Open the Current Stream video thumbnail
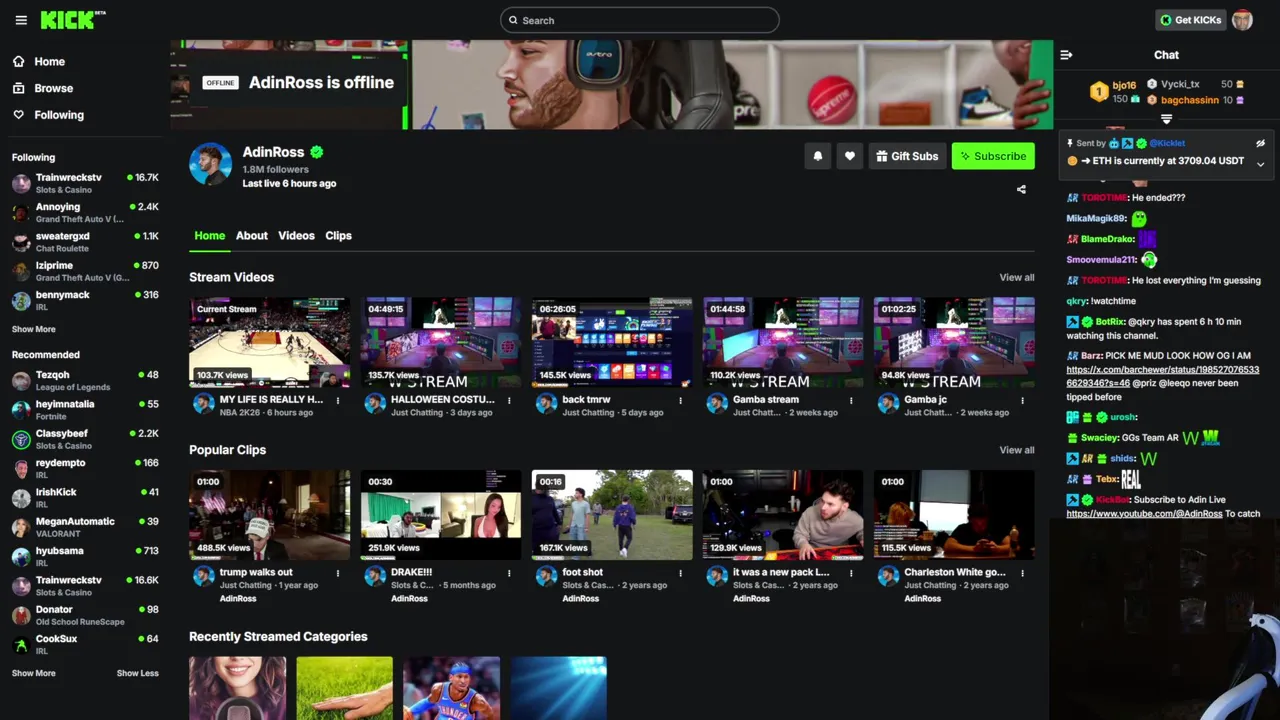The image size is (1280, 720). (270, 342)
